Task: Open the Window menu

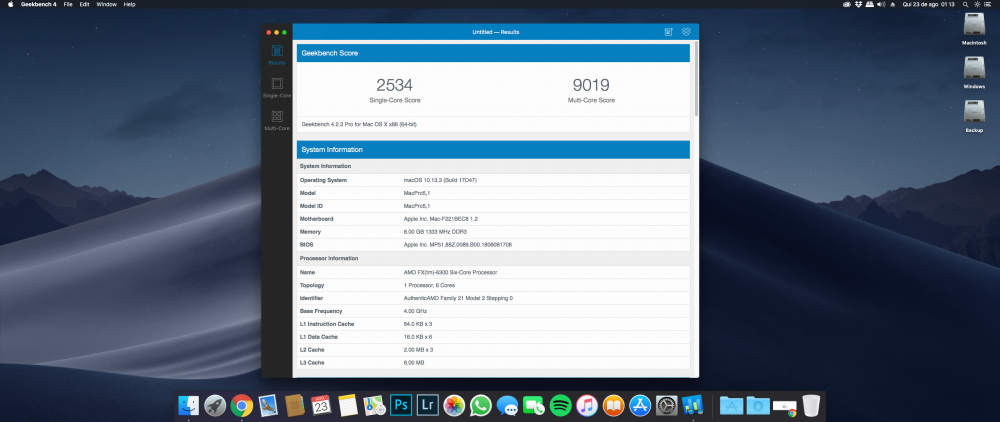Action: 107,4
